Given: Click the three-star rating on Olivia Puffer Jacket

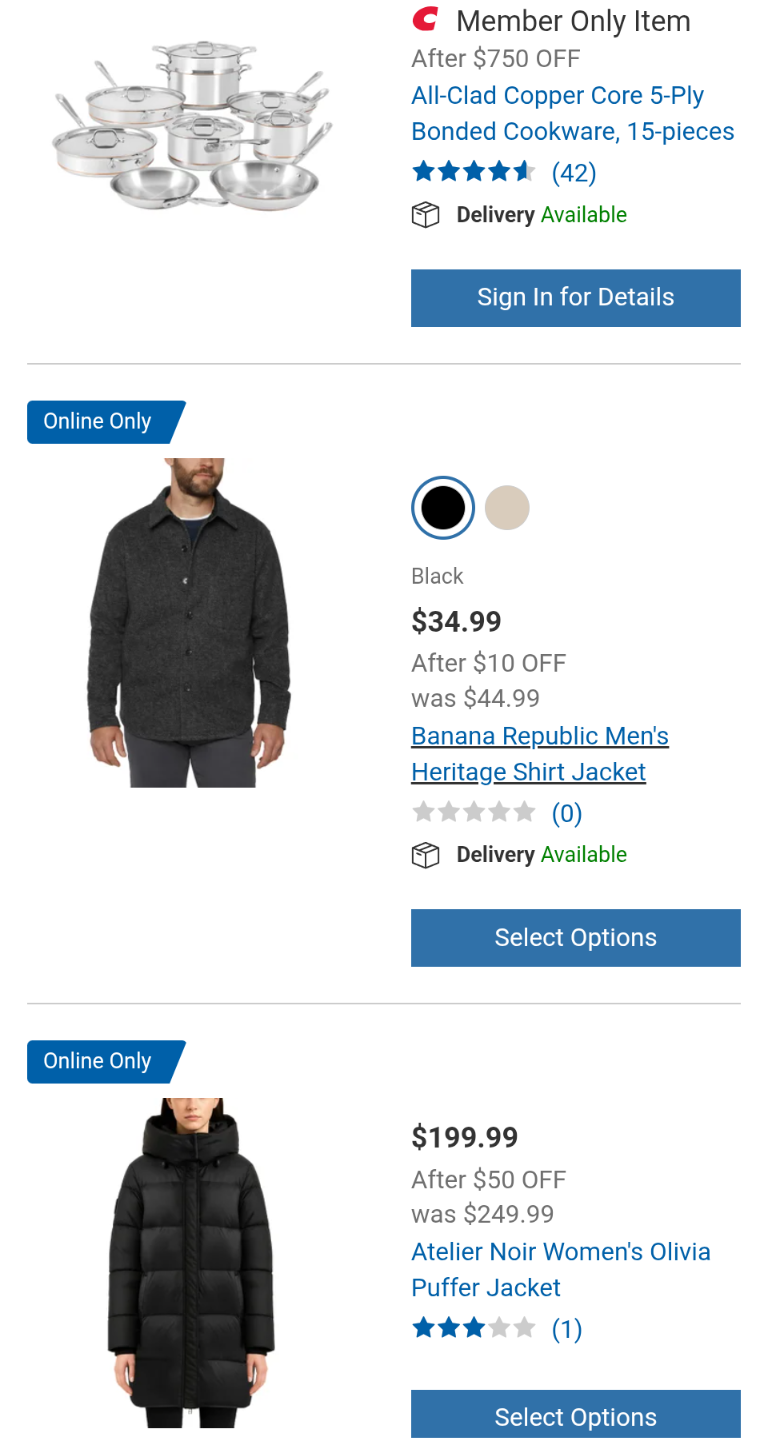Looking at the screenshot, I should [474, 1328].
